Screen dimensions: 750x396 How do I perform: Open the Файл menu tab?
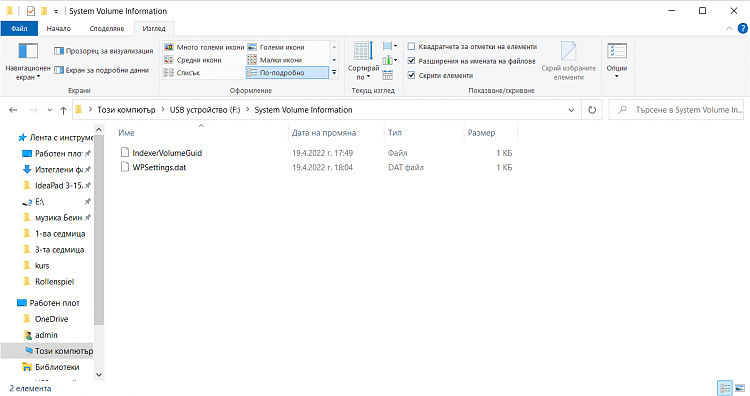point(19,28)
